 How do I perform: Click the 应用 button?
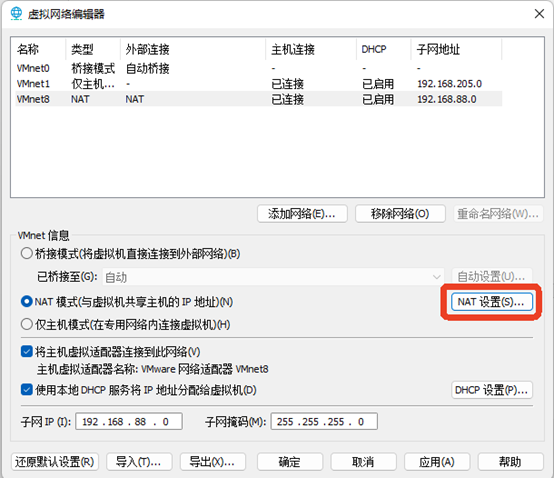click(437, 462)
